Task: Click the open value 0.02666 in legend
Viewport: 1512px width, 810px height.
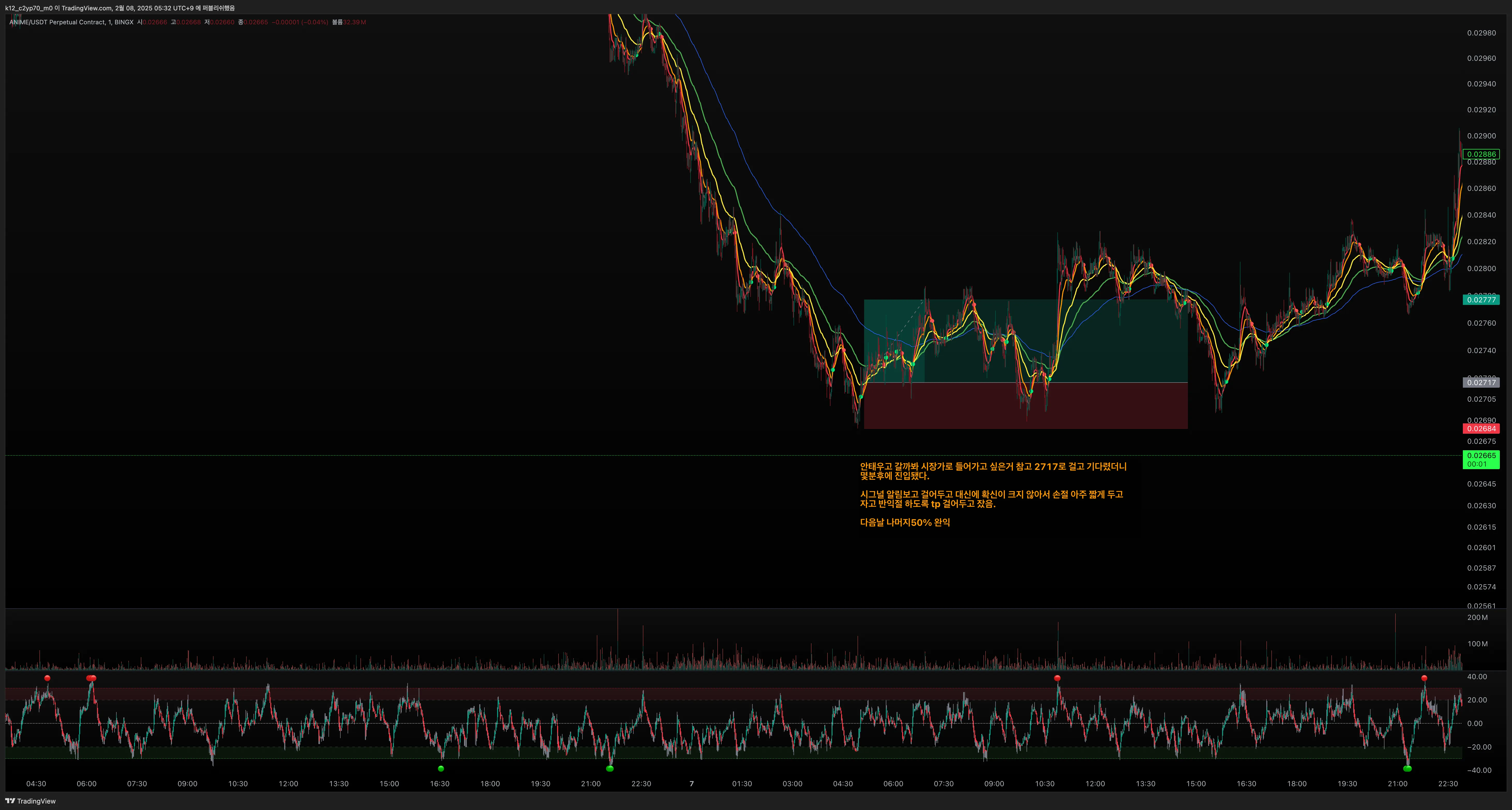Action: coord(155,22)
